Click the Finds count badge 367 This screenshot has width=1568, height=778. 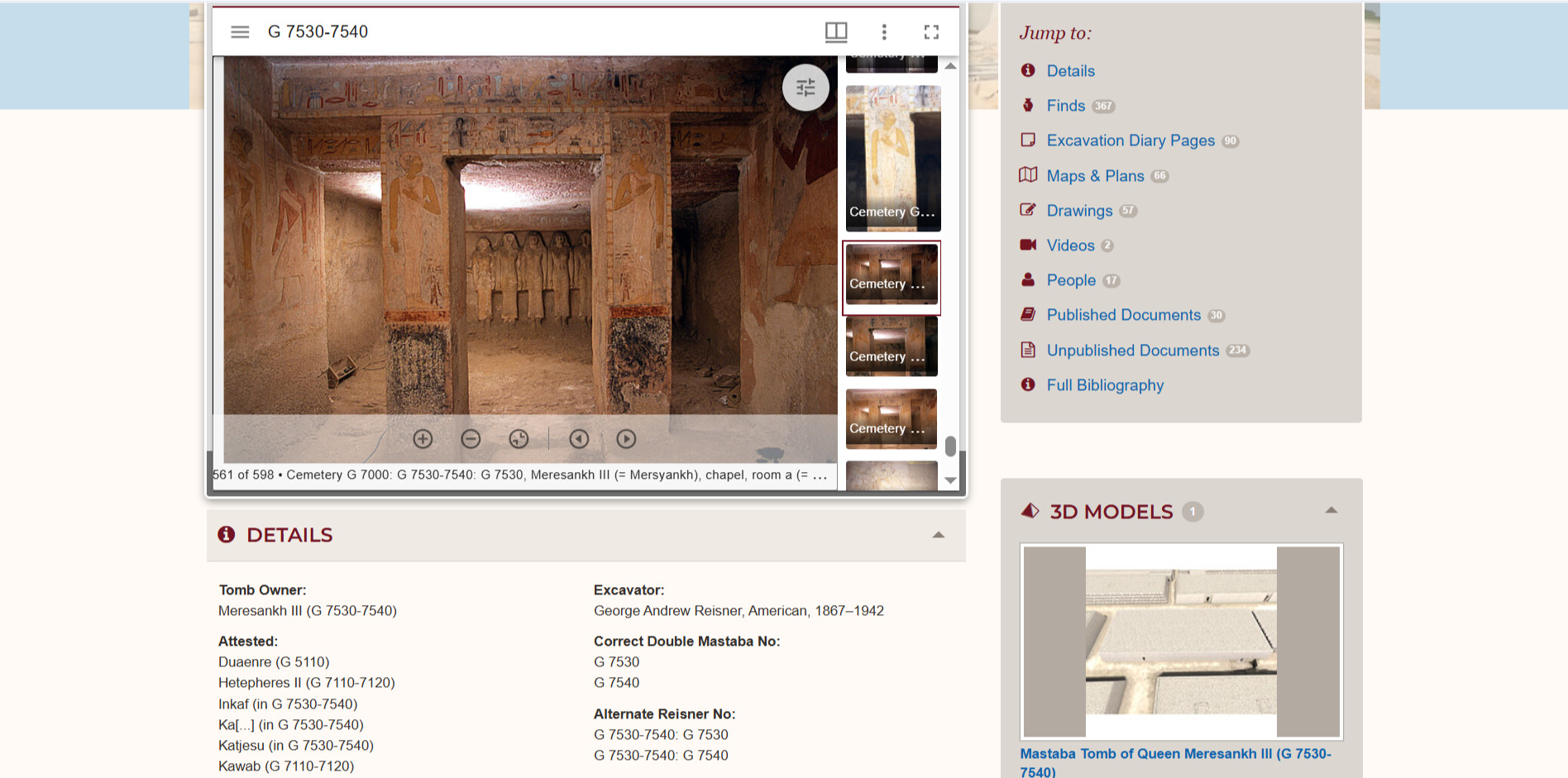1103,106
